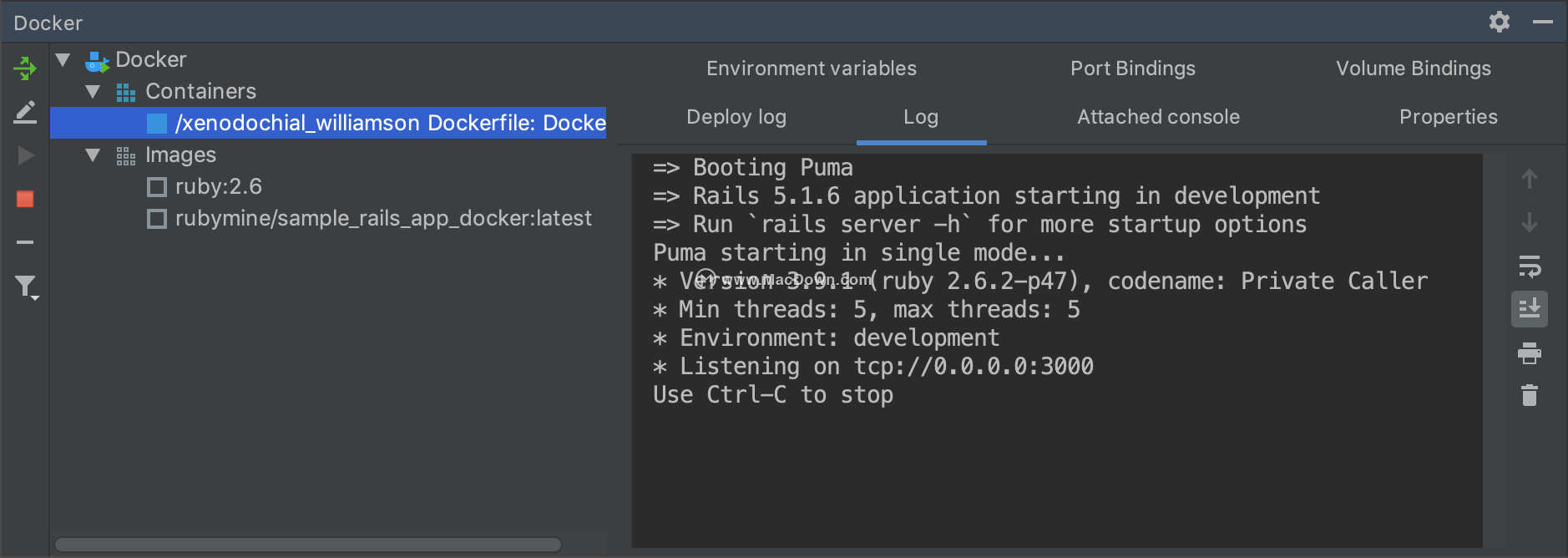Click the Images grid icon
The height and width of the screenshot is (558, 1568).
126,156
